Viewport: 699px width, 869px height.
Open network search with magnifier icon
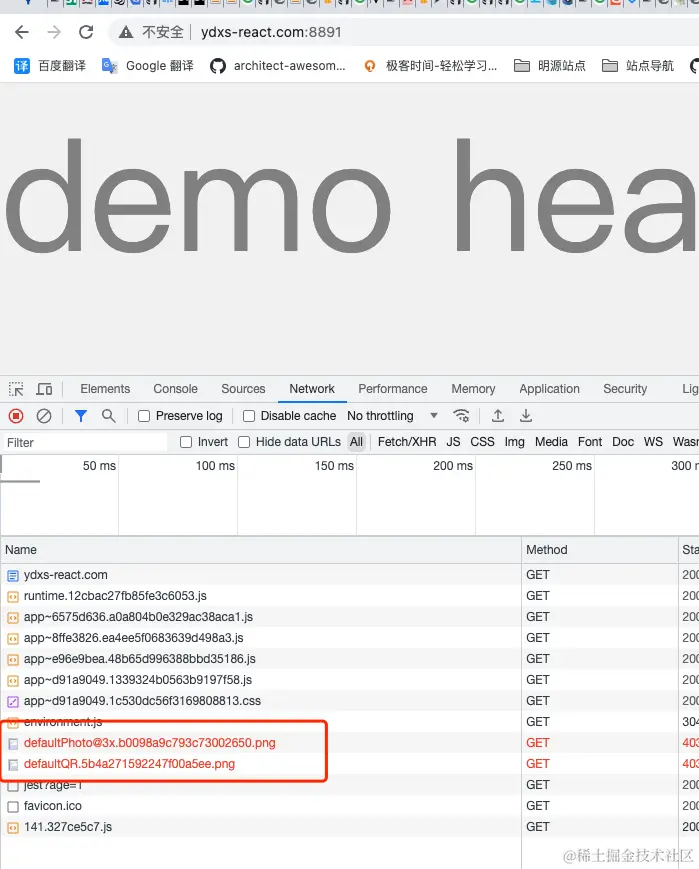(x=109, y=416)
